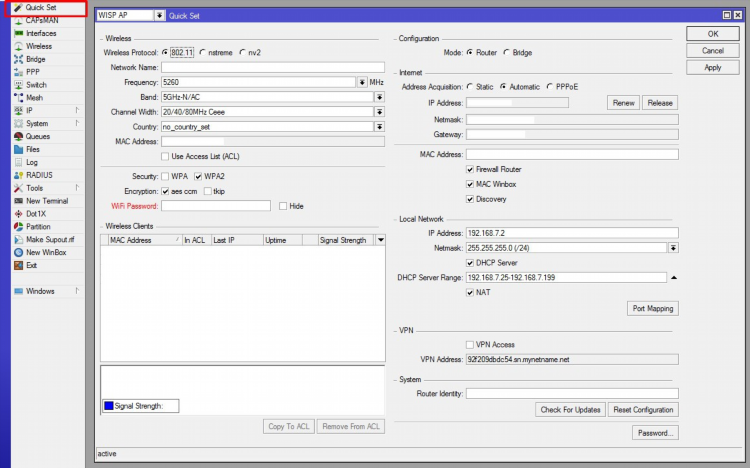Image resolution: width=750 pixels, height=468 pixels.
Task: Click the Make Supout.rif icon
Action: 18,240
